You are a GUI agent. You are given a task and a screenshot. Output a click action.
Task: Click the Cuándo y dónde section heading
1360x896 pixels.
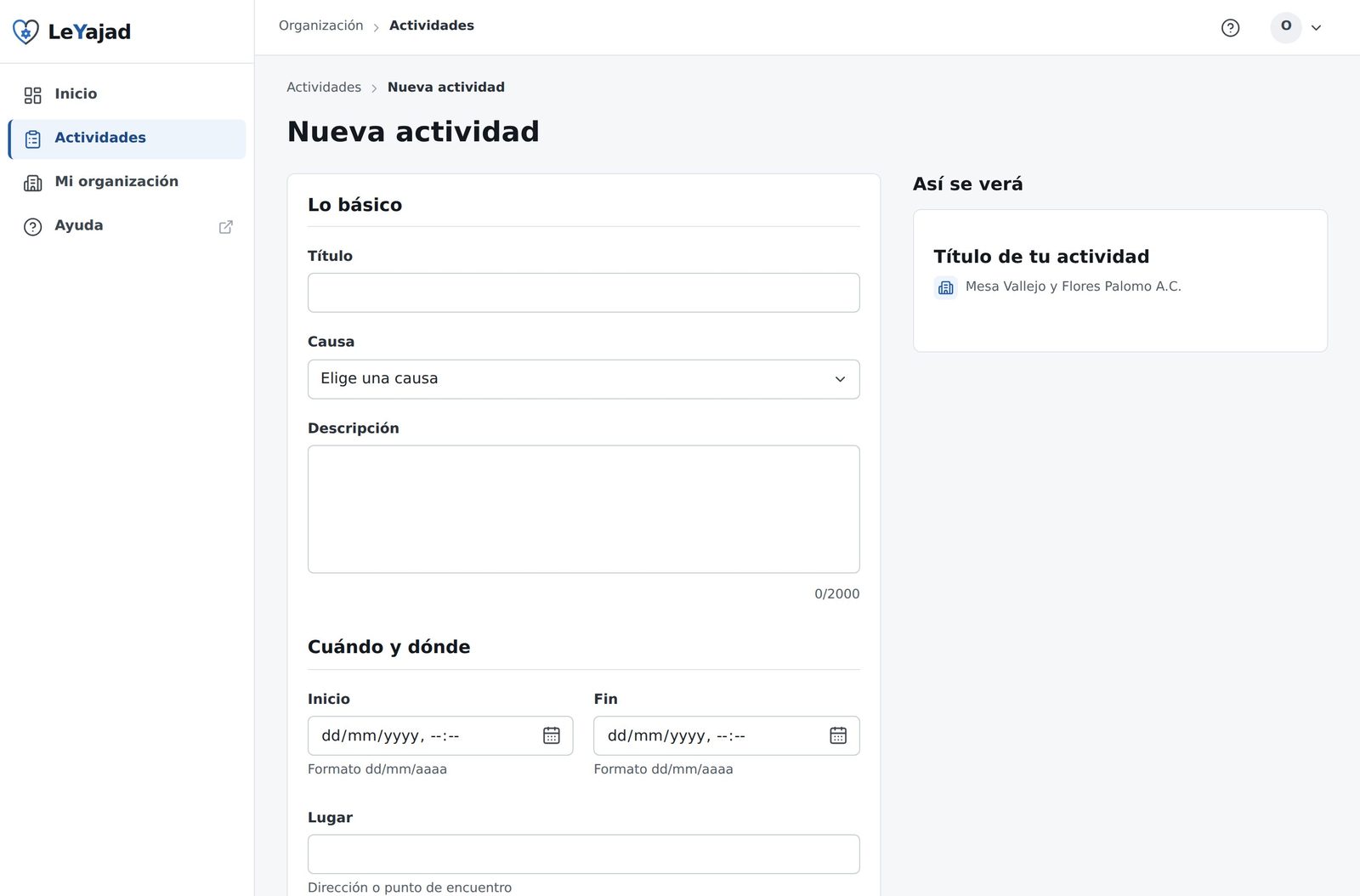388,647
